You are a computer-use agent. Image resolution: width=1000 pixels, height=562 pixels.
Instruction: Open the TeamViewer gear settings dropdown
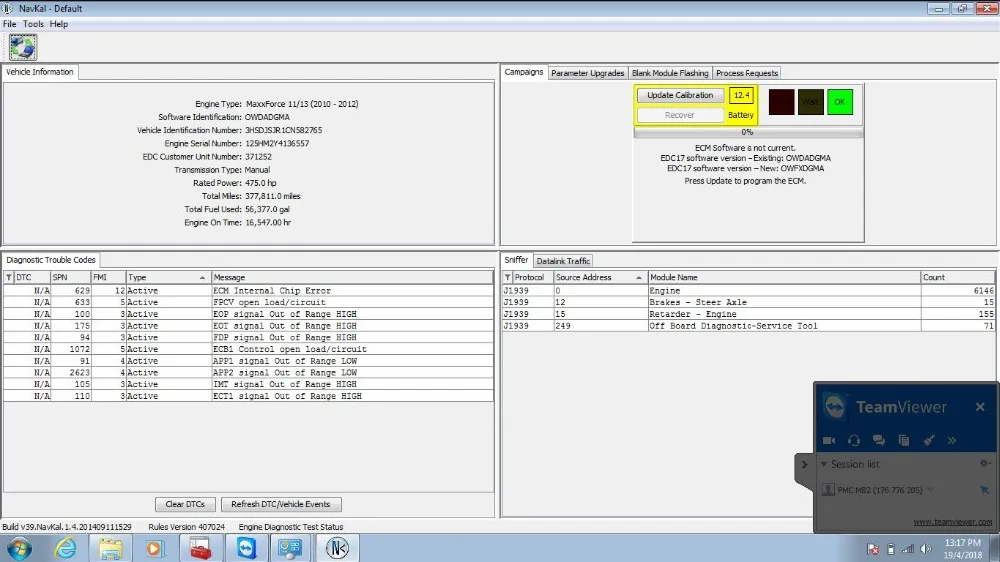(x=984, y=464)
